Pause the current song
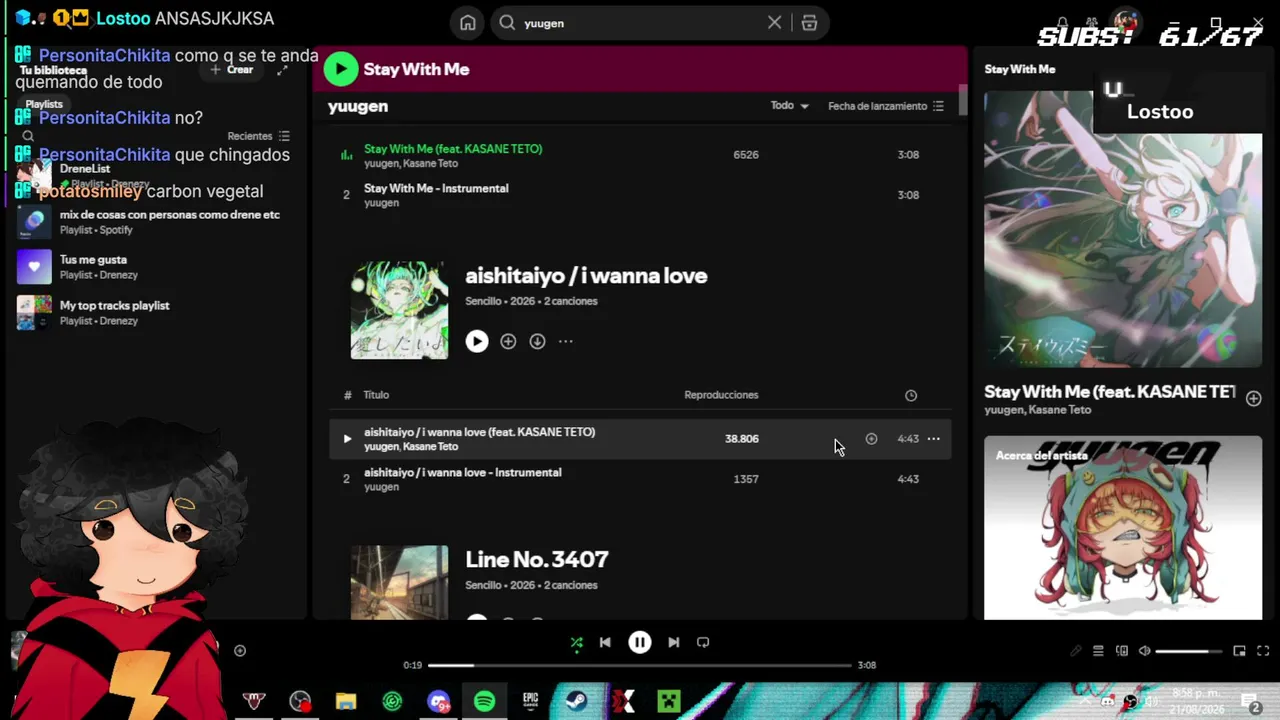The image size is (1280, 720). (640, 643)
